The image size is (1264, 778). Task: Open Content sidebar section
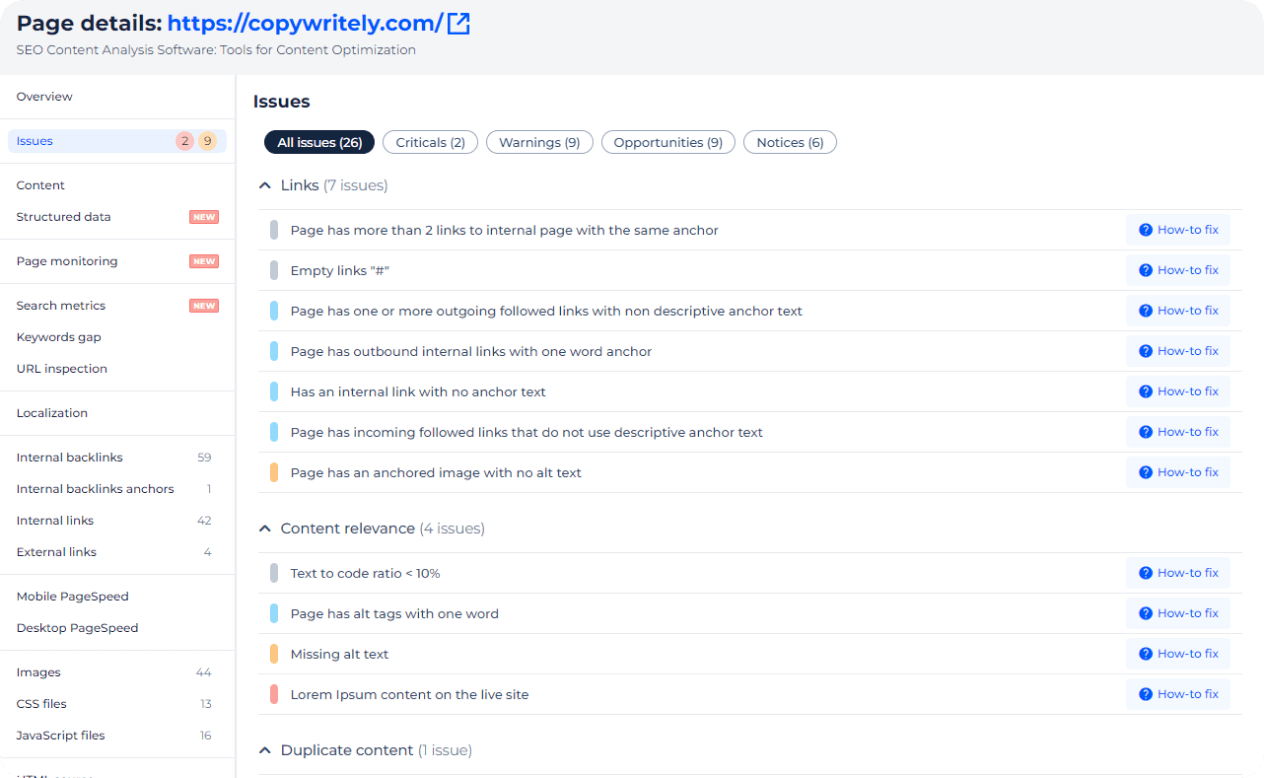(40, 185)
